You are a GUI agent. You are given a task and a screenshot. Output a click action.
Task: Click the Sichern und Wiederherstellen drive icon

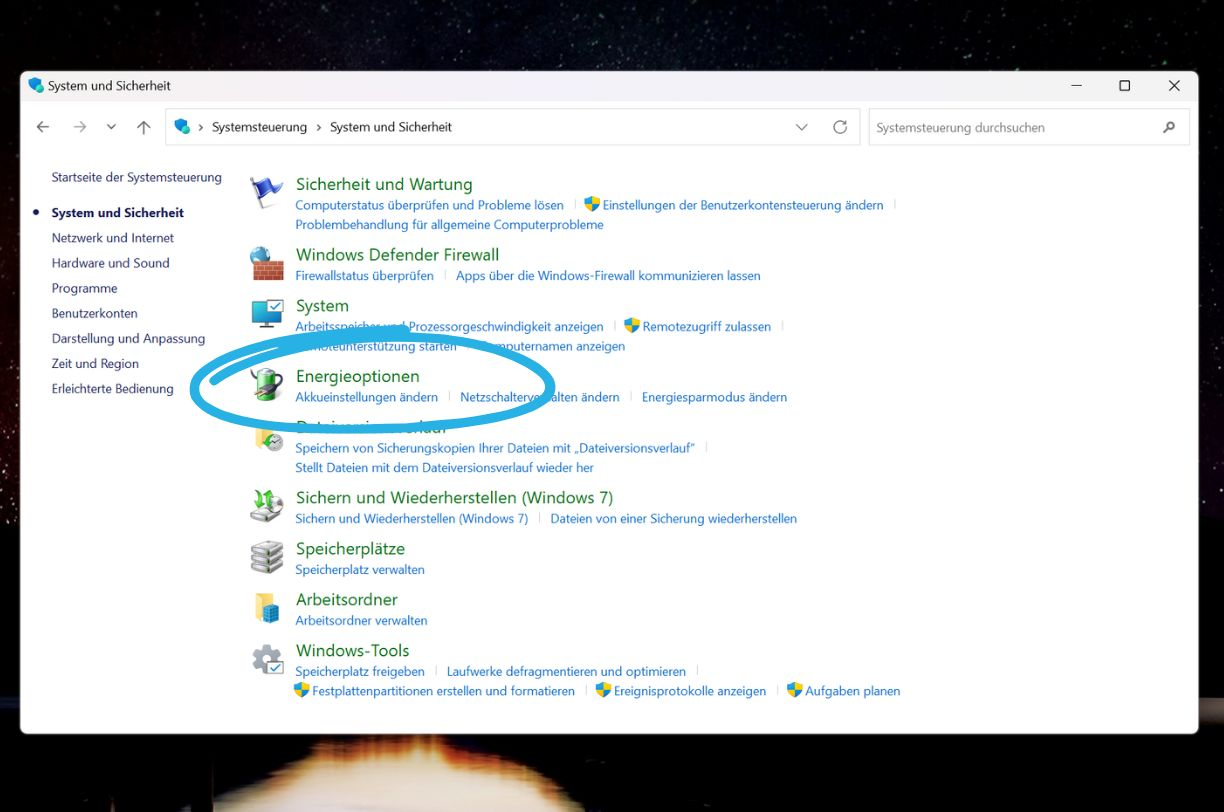tap(267, 505)
